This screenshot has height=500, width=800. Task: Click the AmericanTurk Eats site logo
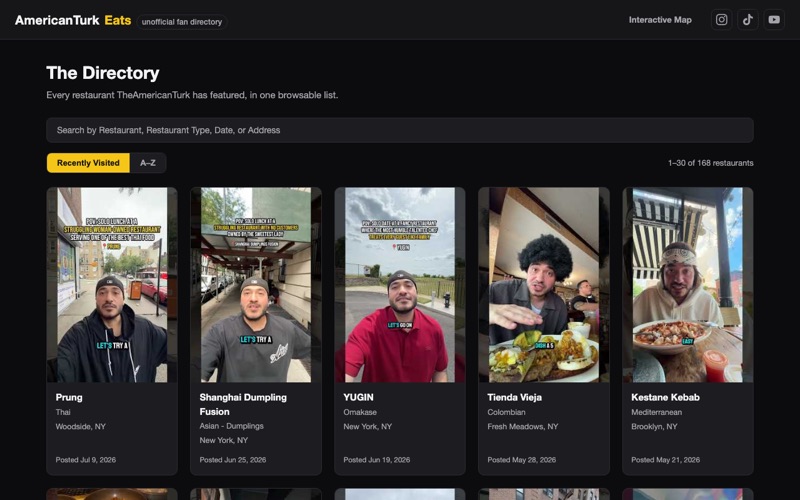pyautogui.click(x=73, y=20)
